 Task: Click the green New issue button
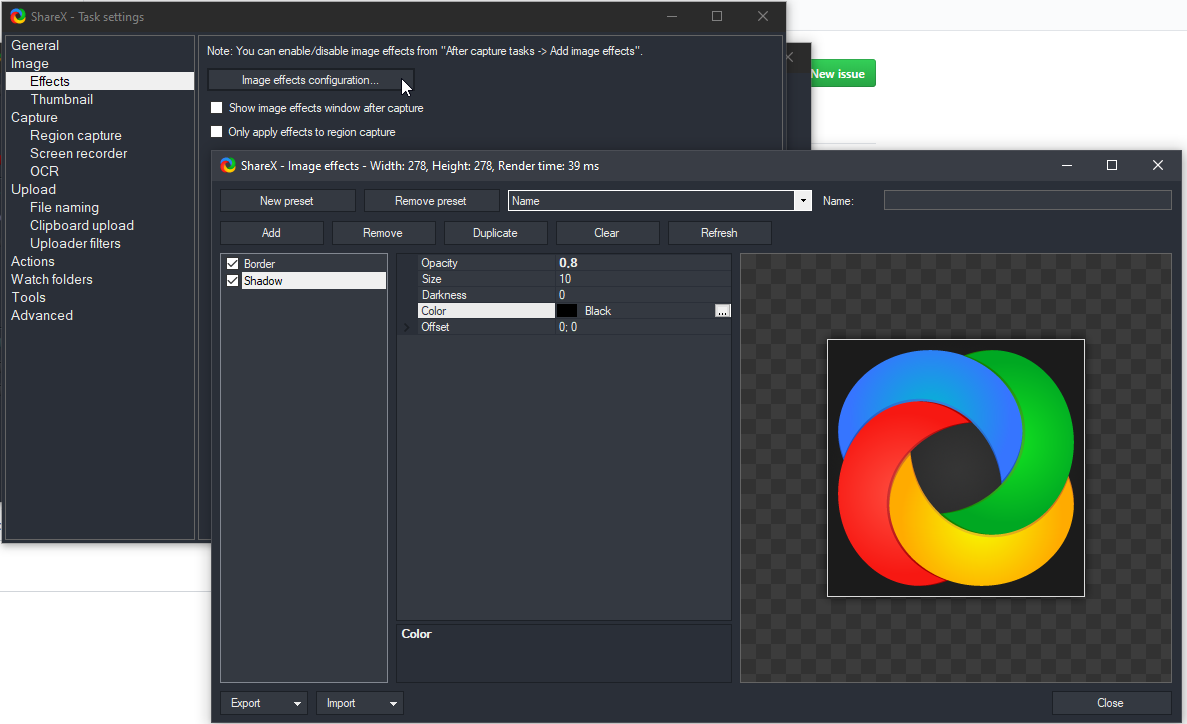(x=840, y=73)
